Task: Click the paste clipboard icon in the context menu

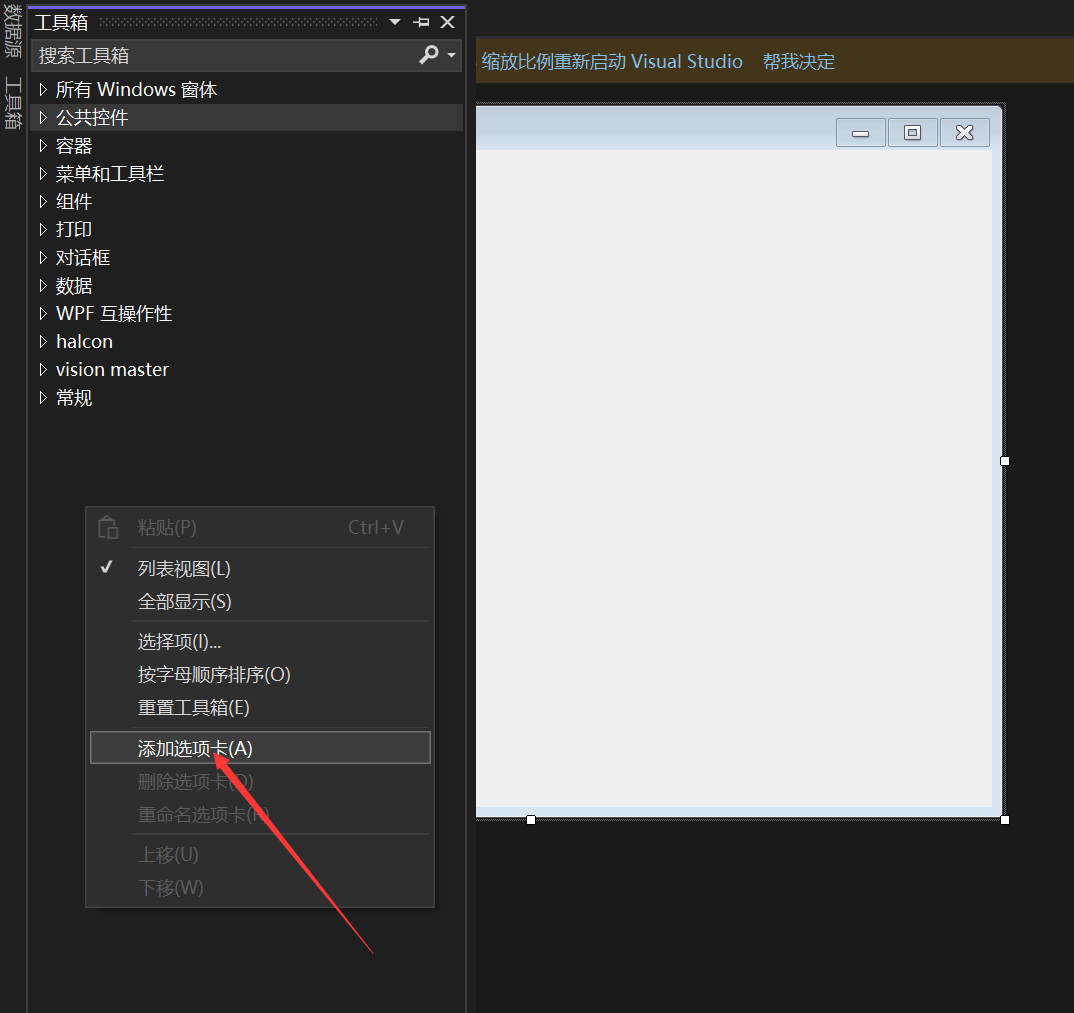Action: coord(107,527)
